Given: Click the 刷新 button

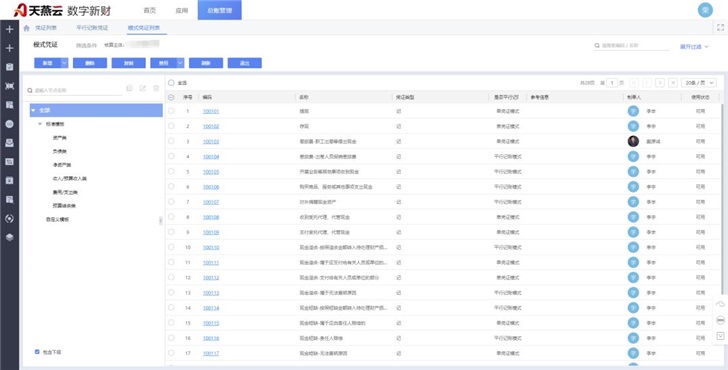Looking at the screenshot, I should pyautogui.click(x=206, y=63).
